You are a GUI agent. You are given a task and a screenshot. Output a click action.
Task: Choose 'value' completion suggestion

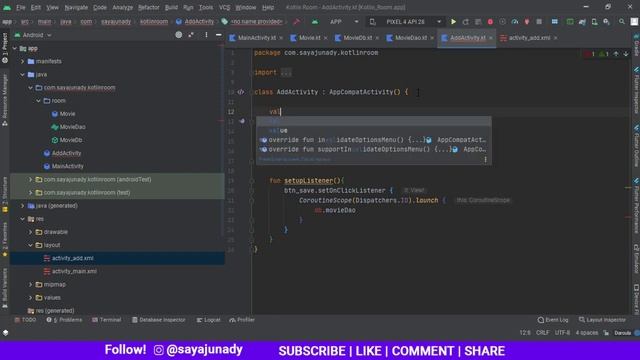point(373,131)
